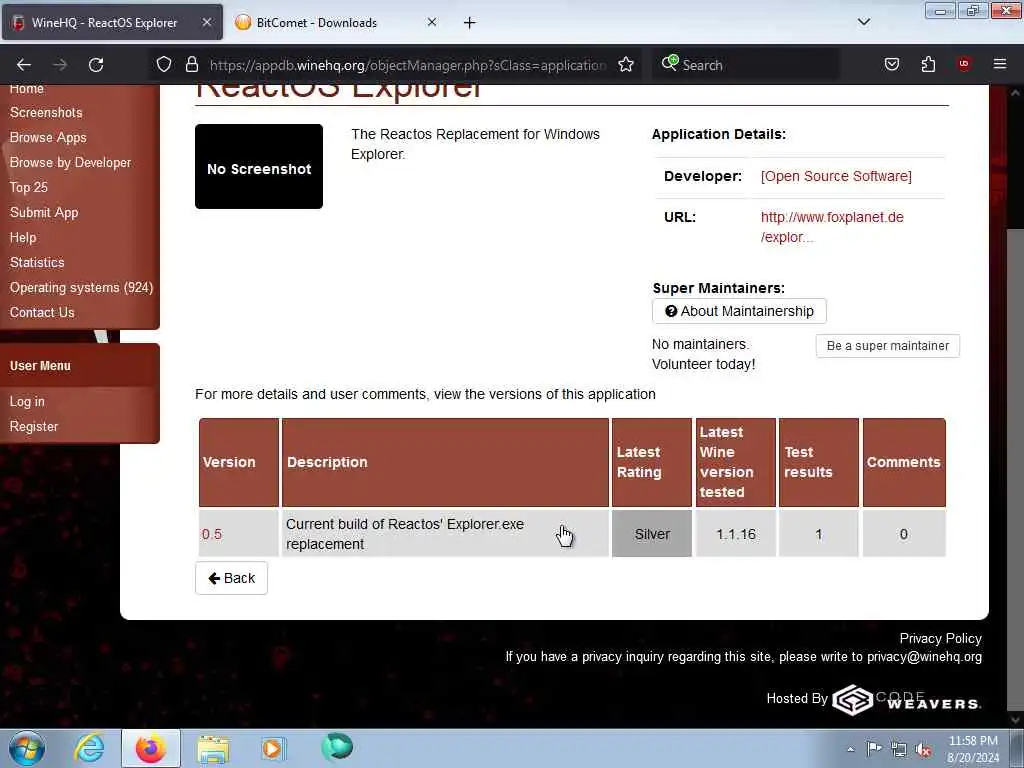This screenshot has height=768, width=1024.
Task: Click the No Screenshot thumbnail
Action: 259,167
